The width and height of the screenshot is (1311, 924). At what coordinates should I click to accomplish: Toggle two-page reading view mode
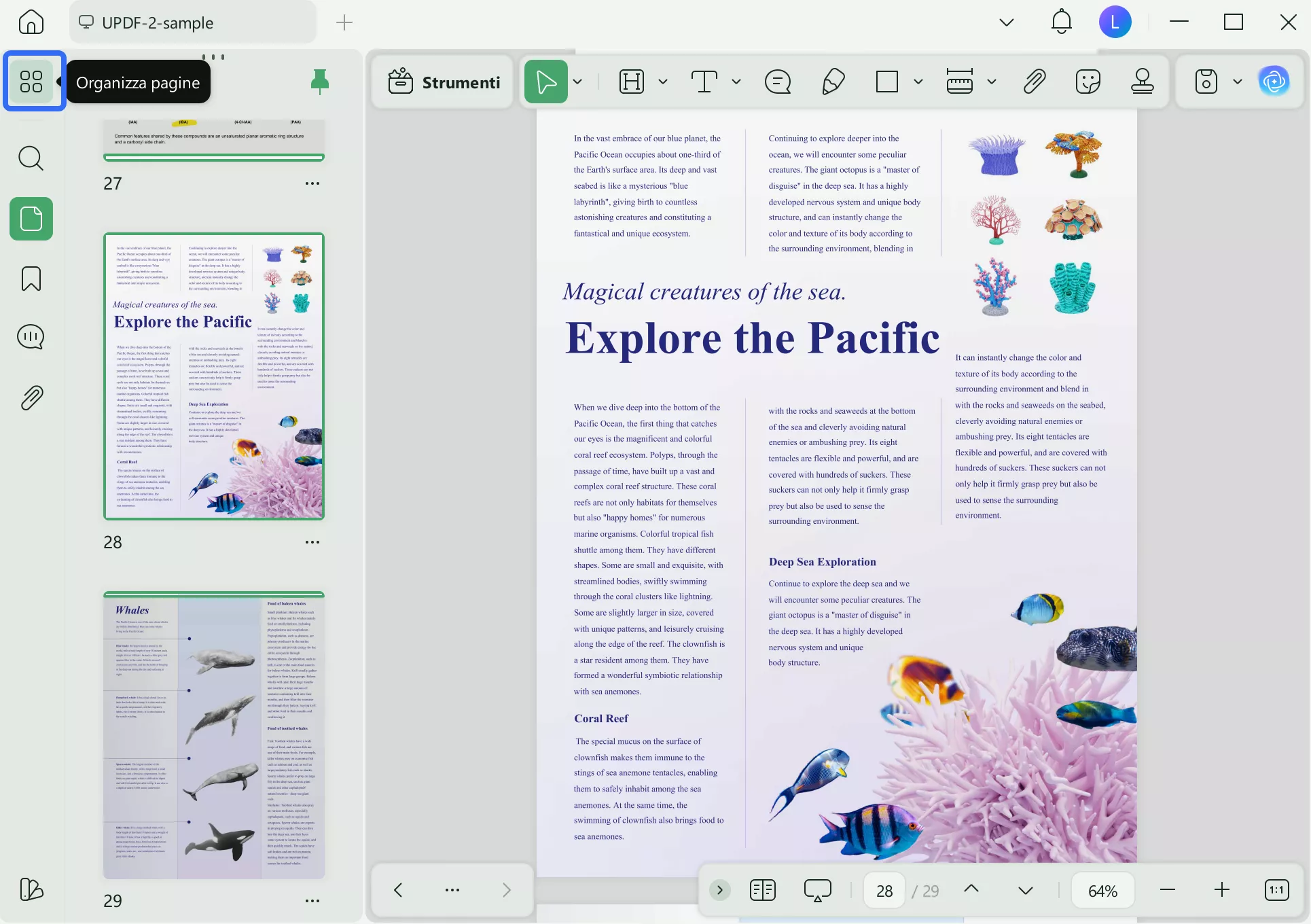[x=762, y=890]
